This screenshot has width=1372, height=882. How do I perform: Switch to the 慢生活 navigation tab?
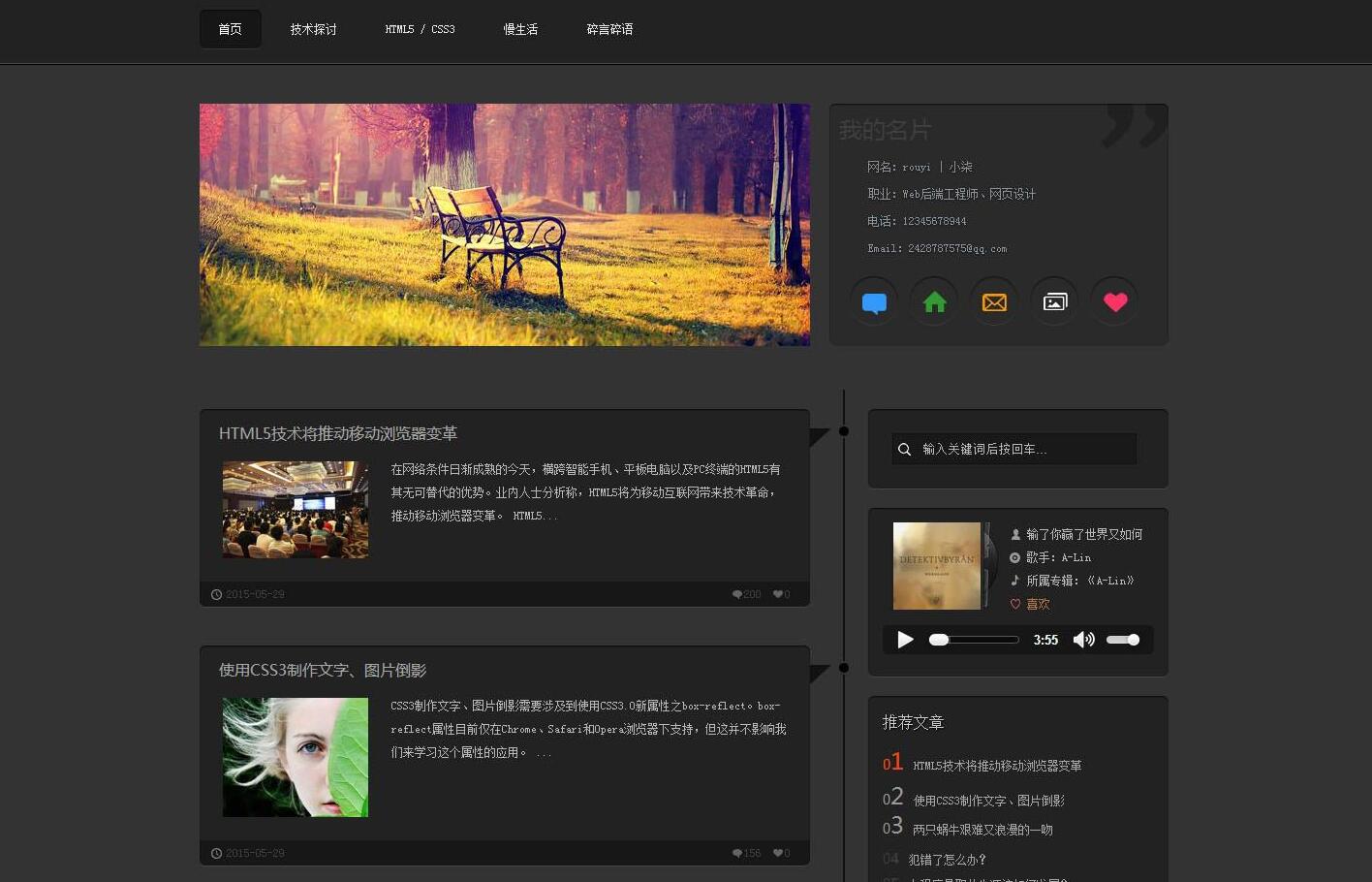(520, 29)
